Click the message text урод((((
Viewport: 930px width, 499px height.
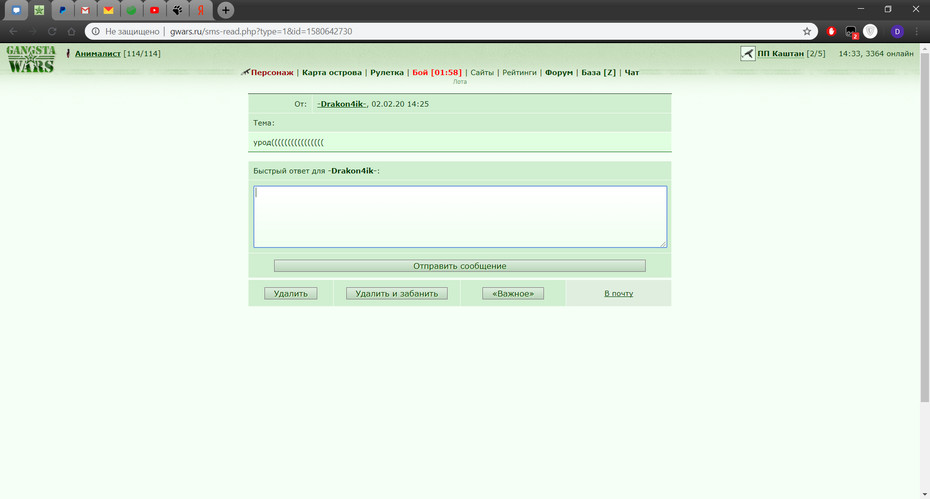288,142
